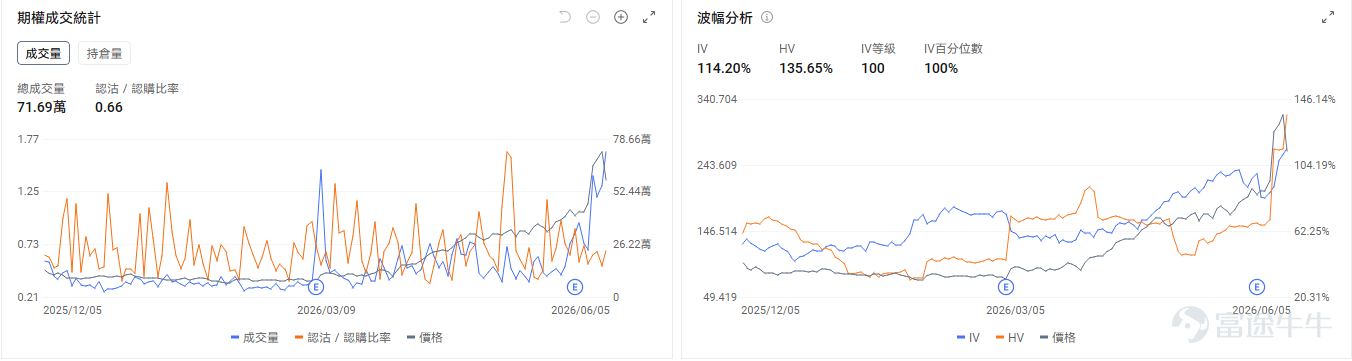This screenshot has width=1352, height=361.
Task: Click the IV等級 label
Action: coord(879,48)
